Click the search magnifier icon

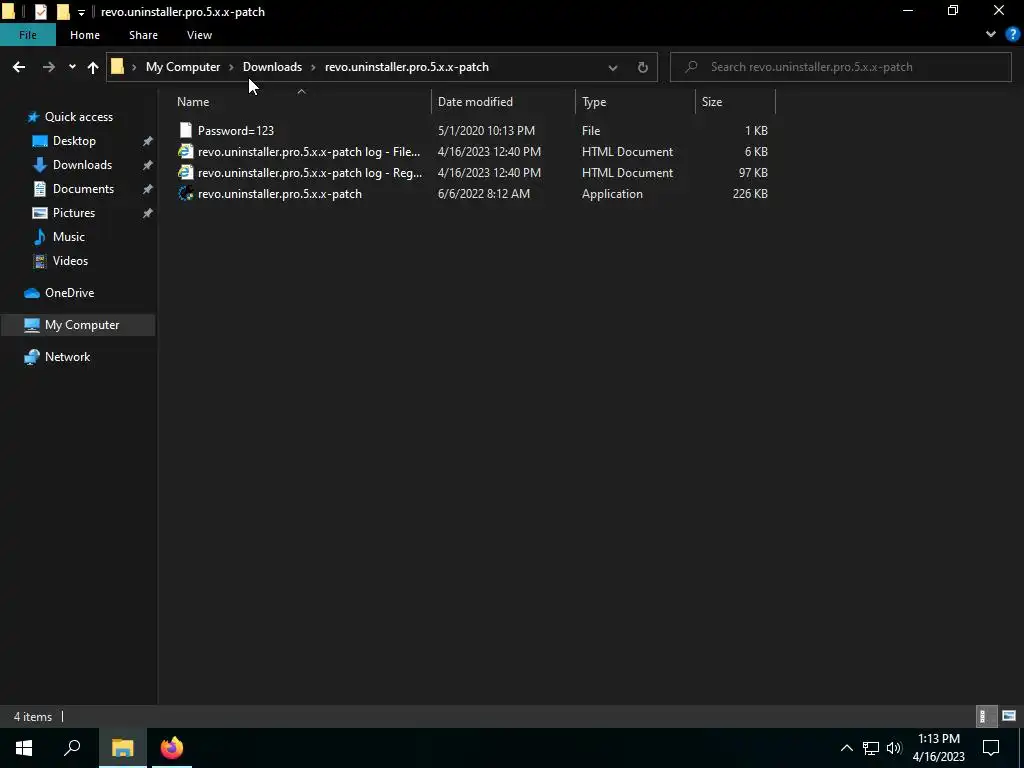[x=691, y=67]
